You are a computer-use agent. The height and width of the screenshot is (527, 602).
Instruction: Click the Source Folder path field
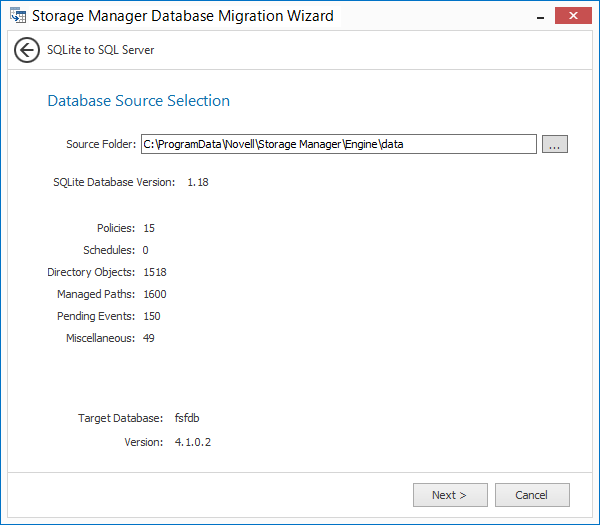pyautogui.click(x=338, y=144)
